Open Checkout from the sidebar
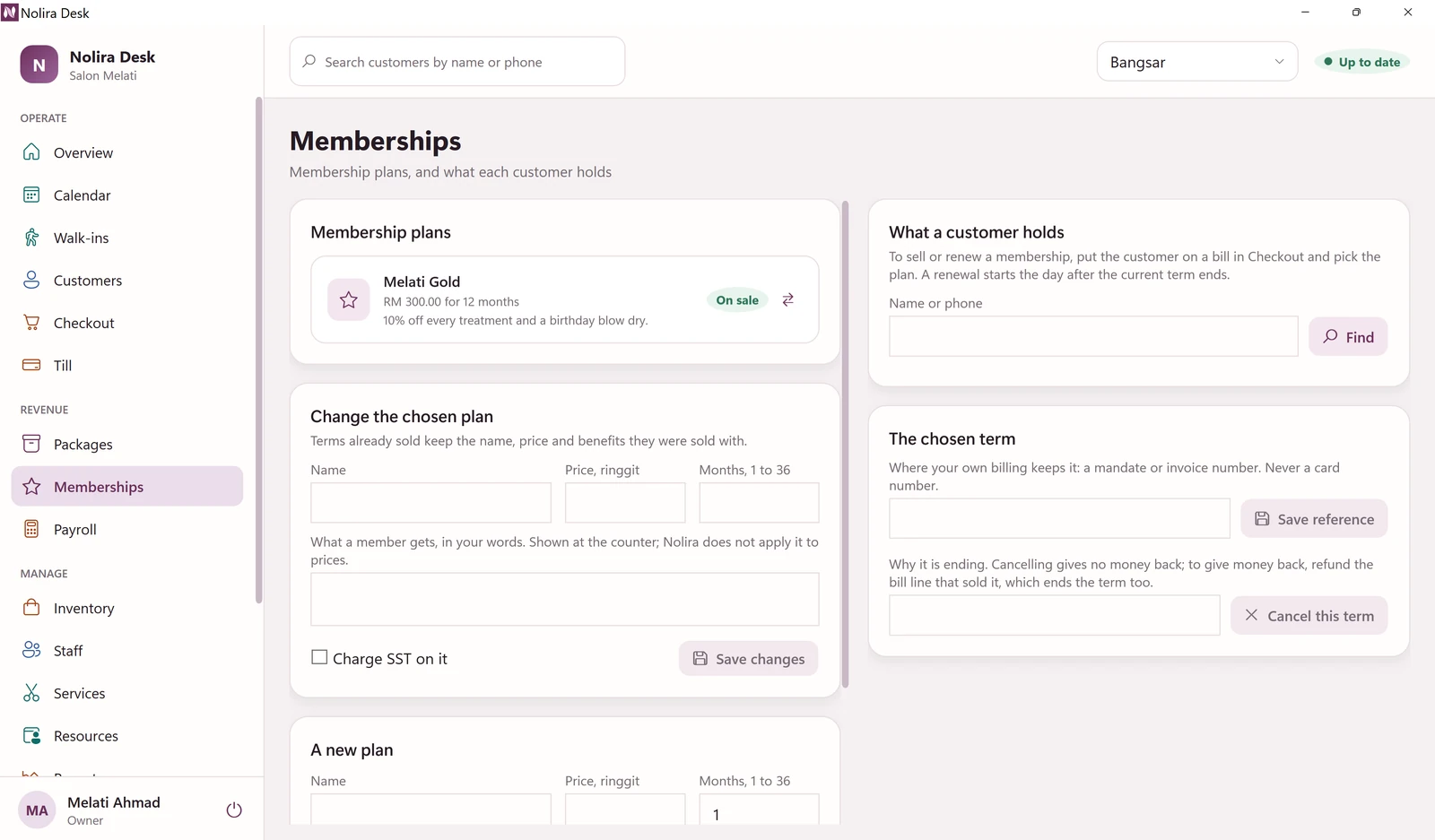This screenshot has width=1435, height=840. coord(126,323)
